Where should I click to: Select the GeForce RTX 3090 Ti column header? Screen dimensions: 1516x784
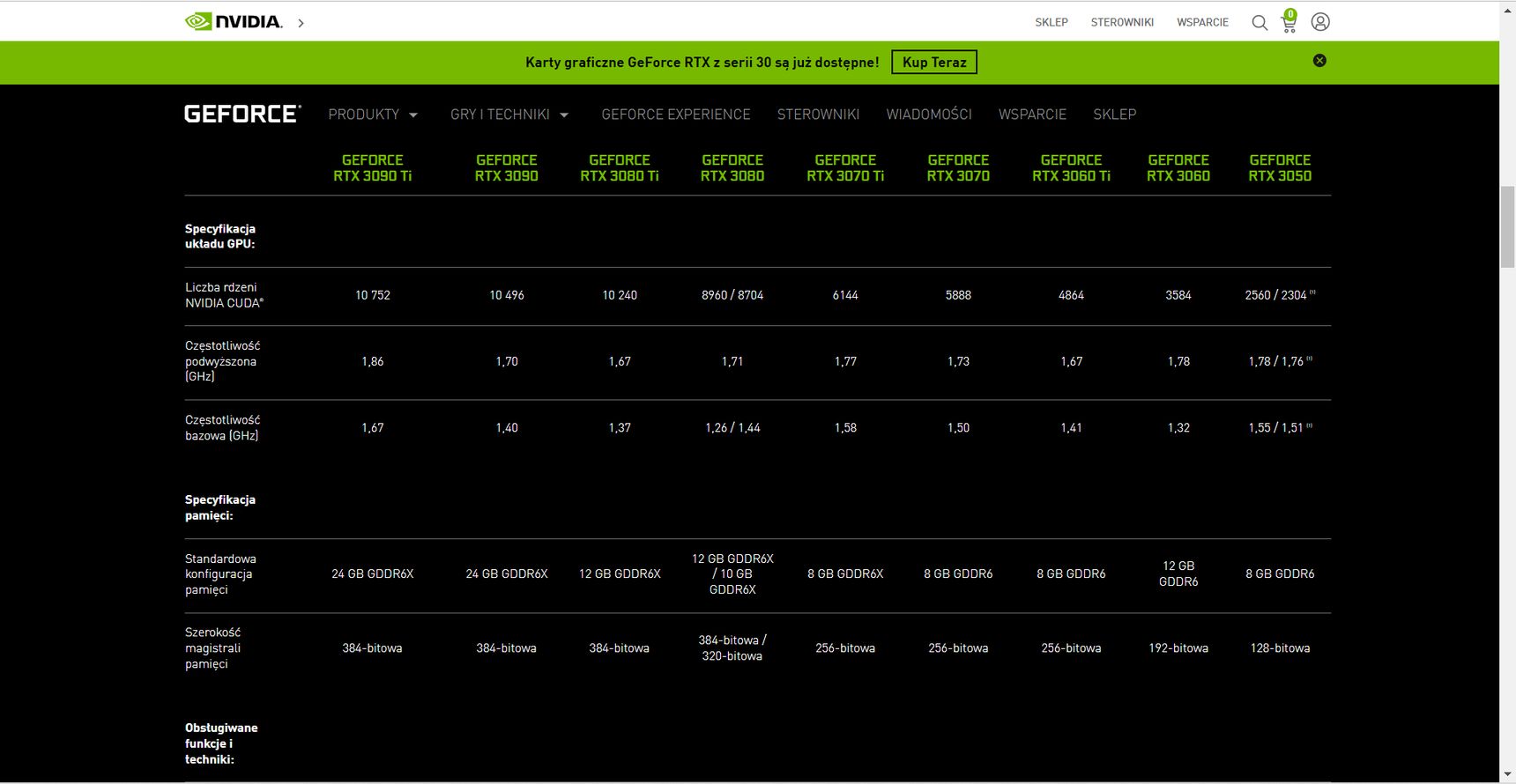point(373,168)
